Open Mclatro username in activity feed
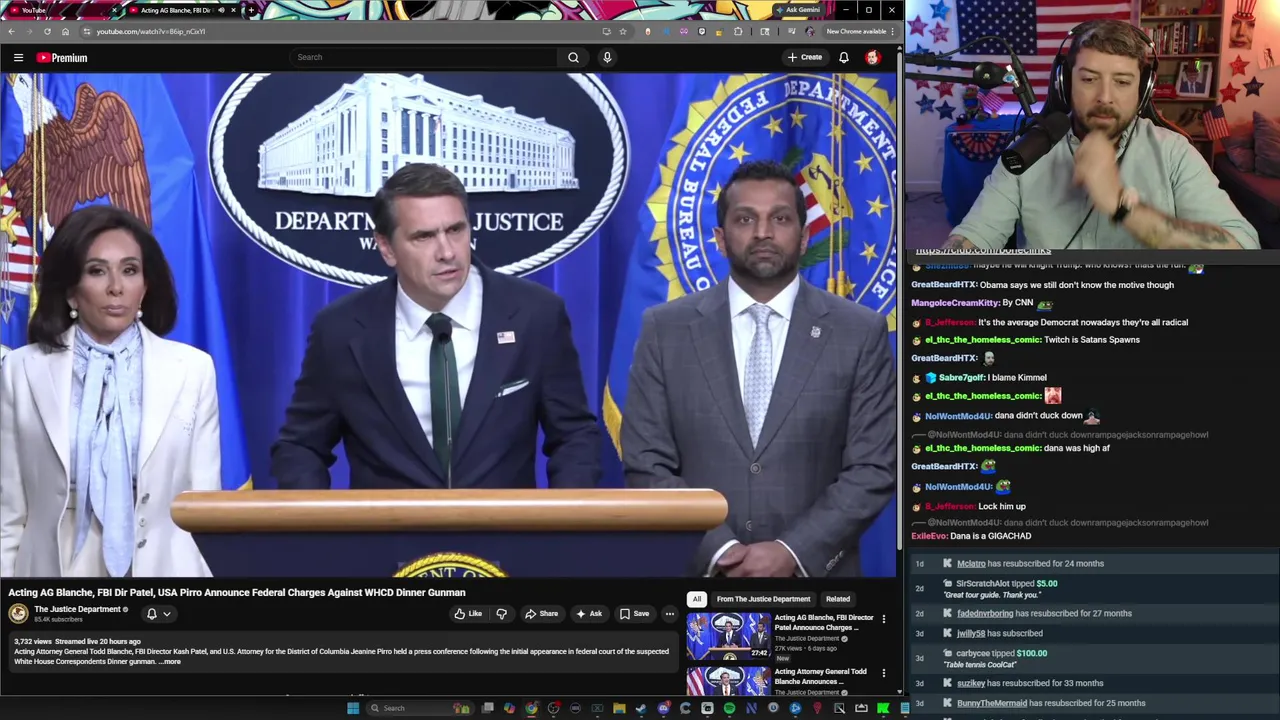 point(971,563)
